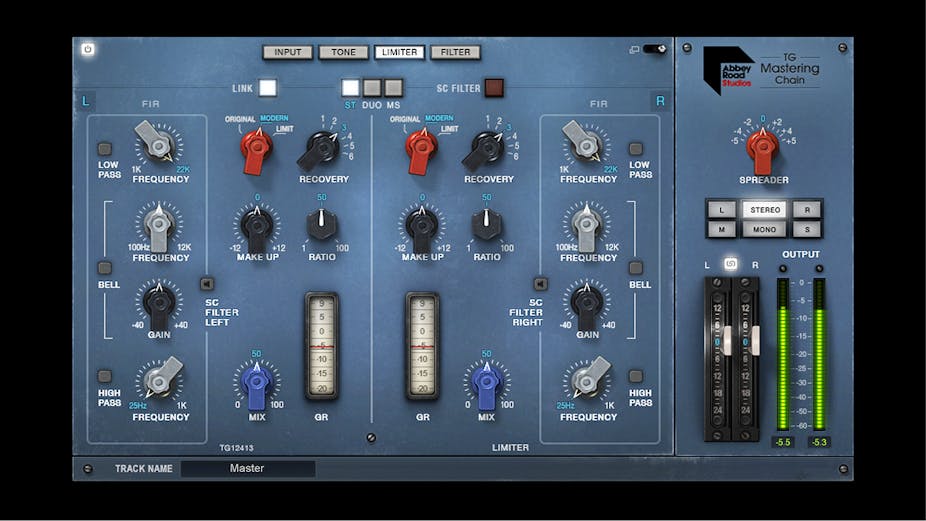Image resolution: width=926 pixels, height=521 pixels.
Task: Enable the right channel High Pass filter
Action: [636, 376]
